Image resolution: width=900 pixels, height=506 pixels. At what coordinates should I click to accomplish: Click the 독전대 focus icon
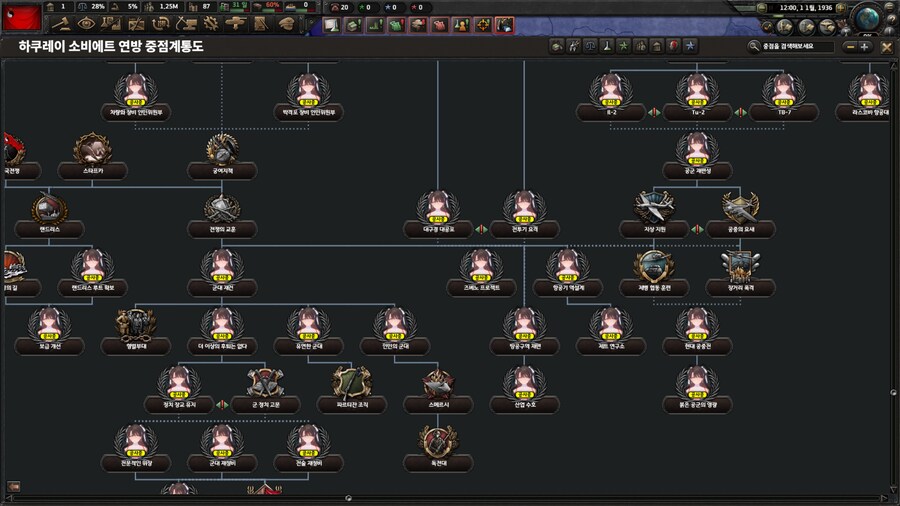point(436,442)
